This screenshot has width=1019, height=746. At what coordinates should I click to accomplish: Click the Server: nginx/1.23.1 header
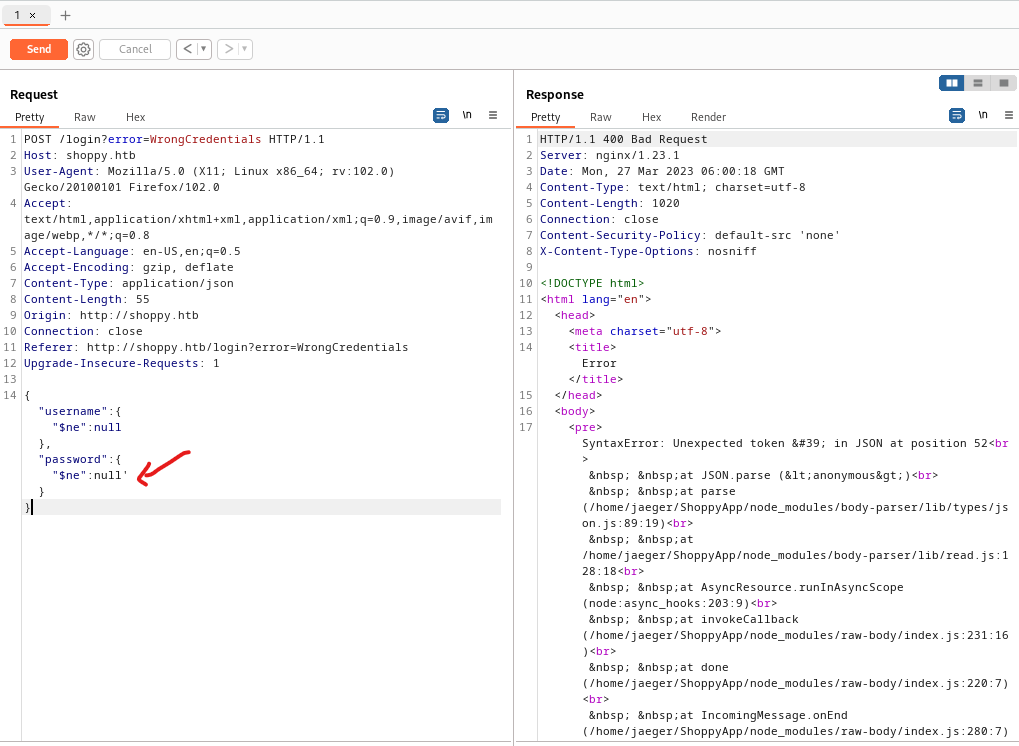pyautogui.click(x=610, y=155)
